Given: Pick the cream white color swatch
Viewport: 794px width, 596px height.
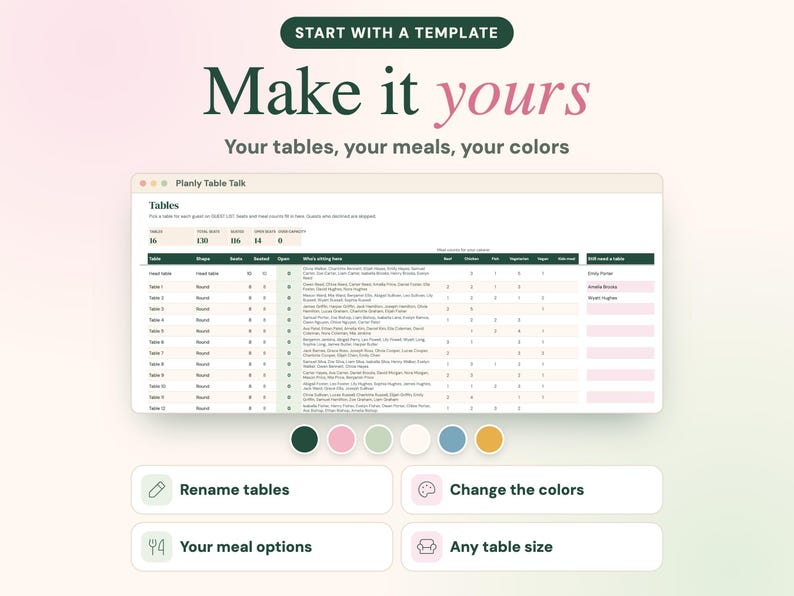Looking at the screenshot, I should click(415, 439).
